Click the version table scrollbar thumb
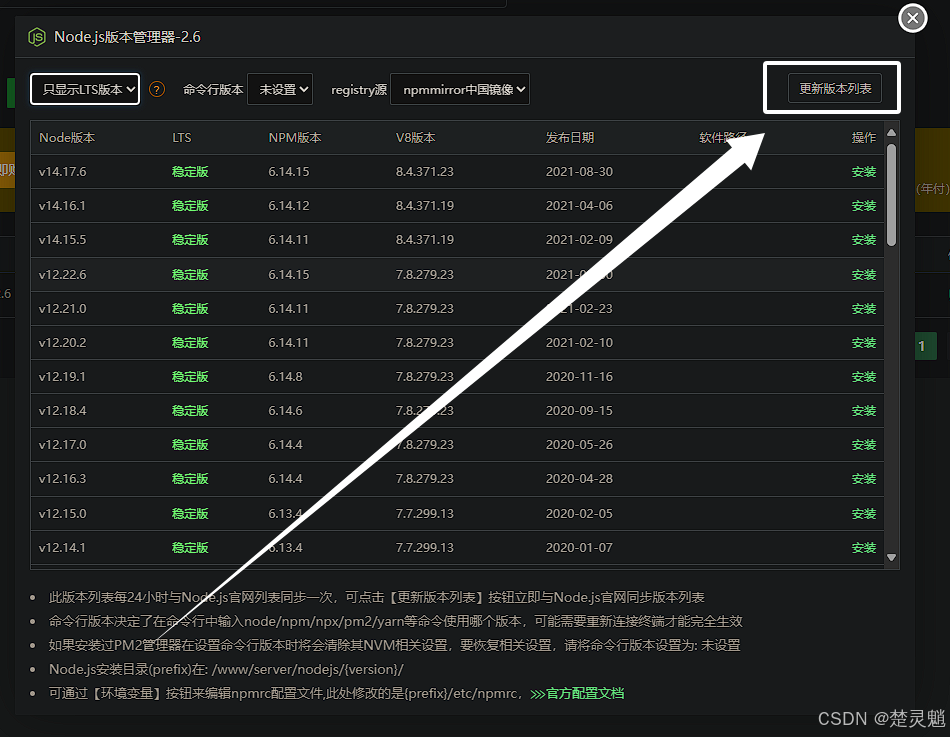Image resolution: width=950 pixels, height=737 pixels. [891, 195]
